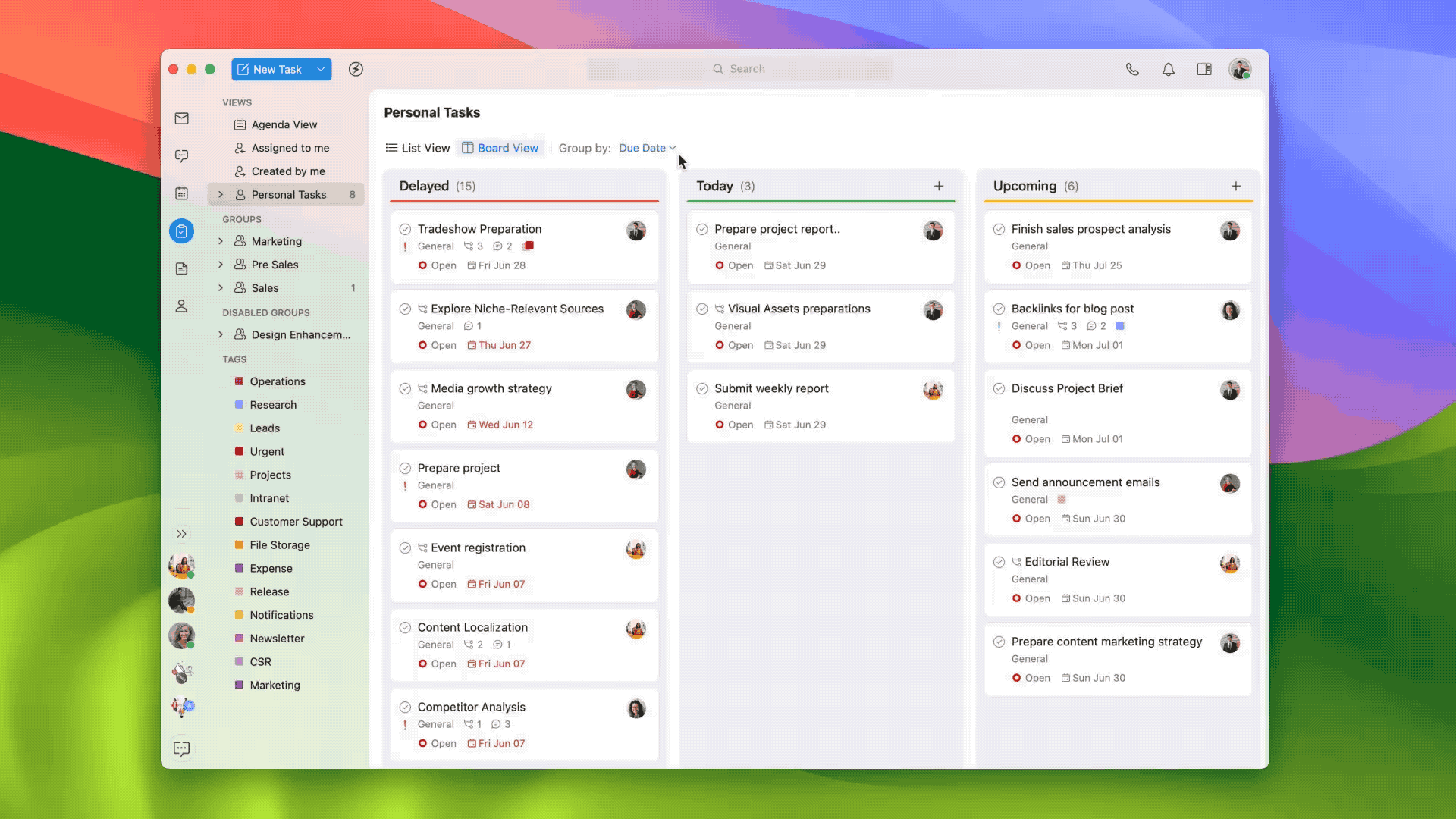This screenshot has width=1456, height=819.
Task: Click the New Task button
Action: click(270, 69)
